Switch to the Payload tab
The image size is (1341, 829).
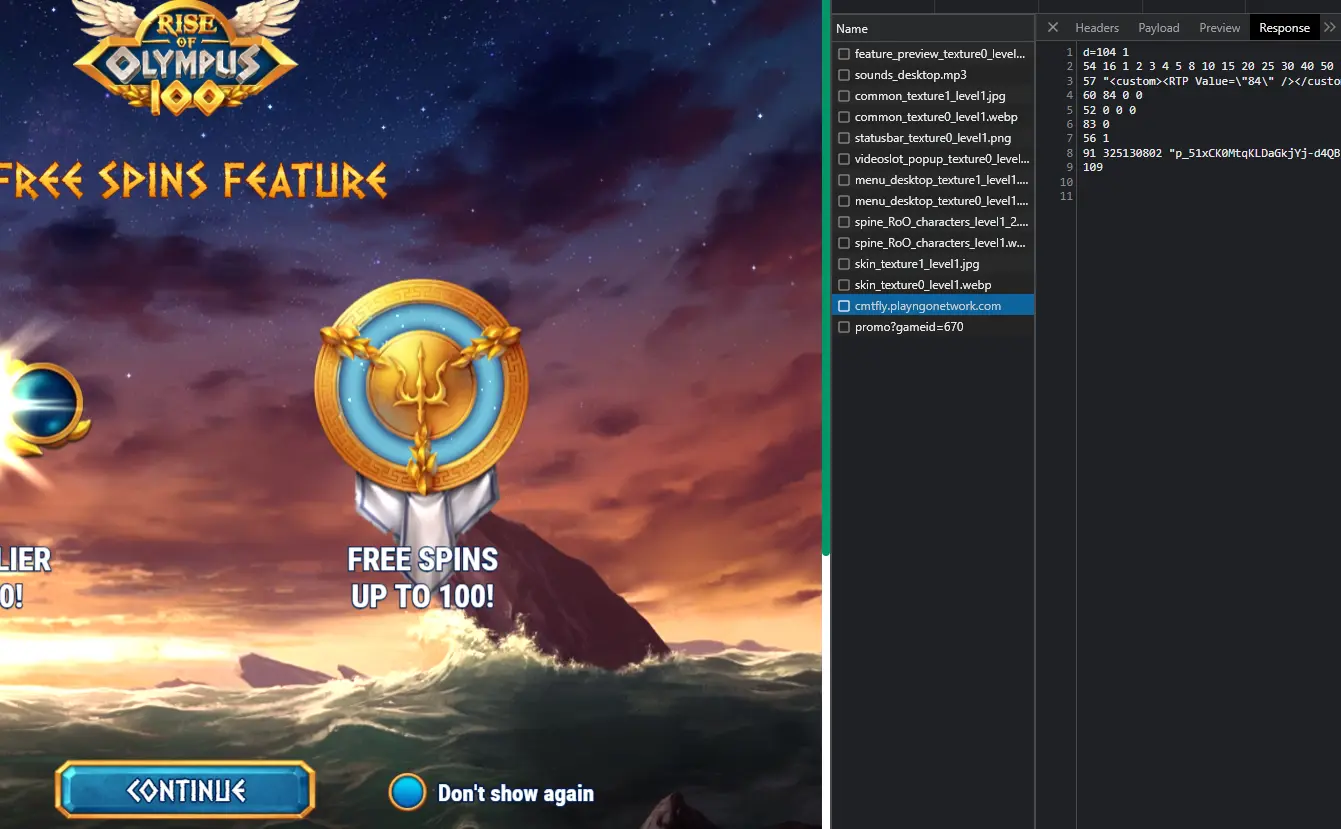coord(1159,28)
